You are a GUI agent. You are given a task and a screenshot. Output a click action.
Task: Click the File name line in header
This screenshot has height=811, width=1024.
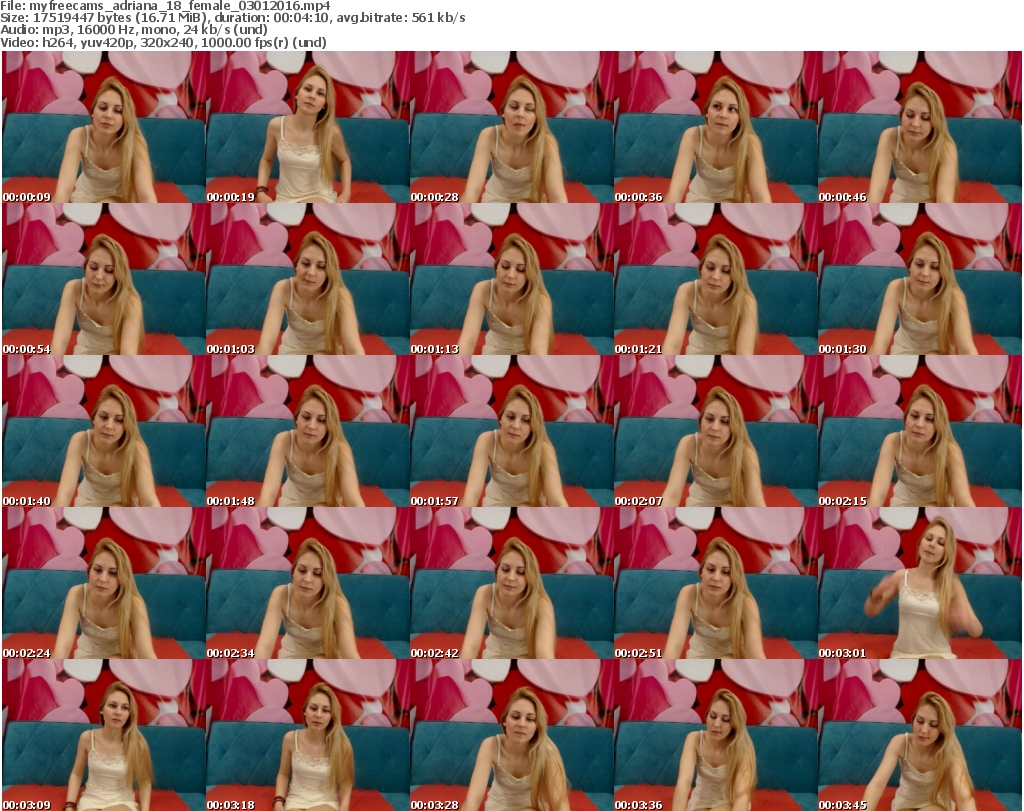click(x=166, y=6)
